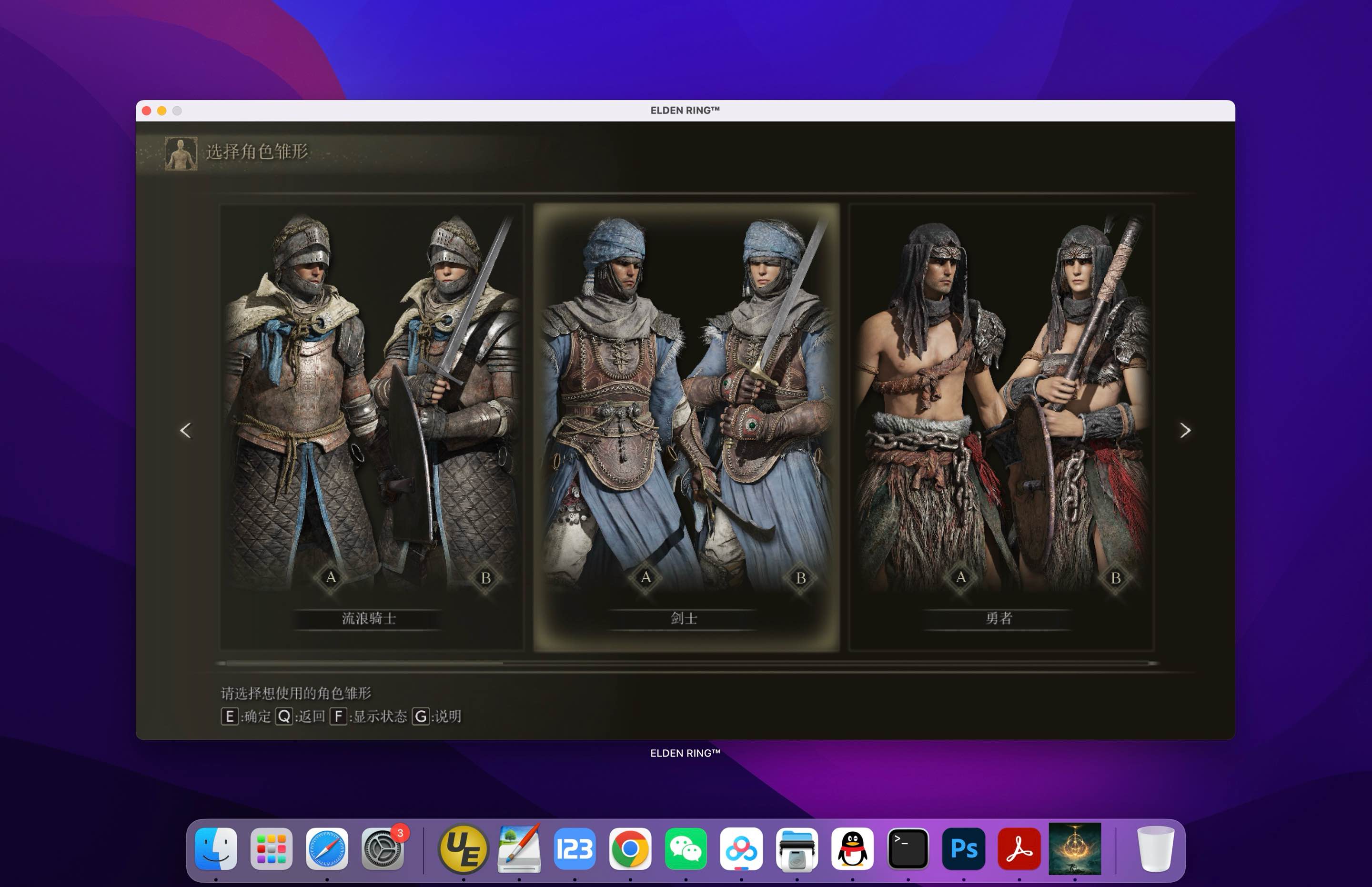Select body type A badge under 剑士
Screen dimensions: 1372x887
point(646,577)
